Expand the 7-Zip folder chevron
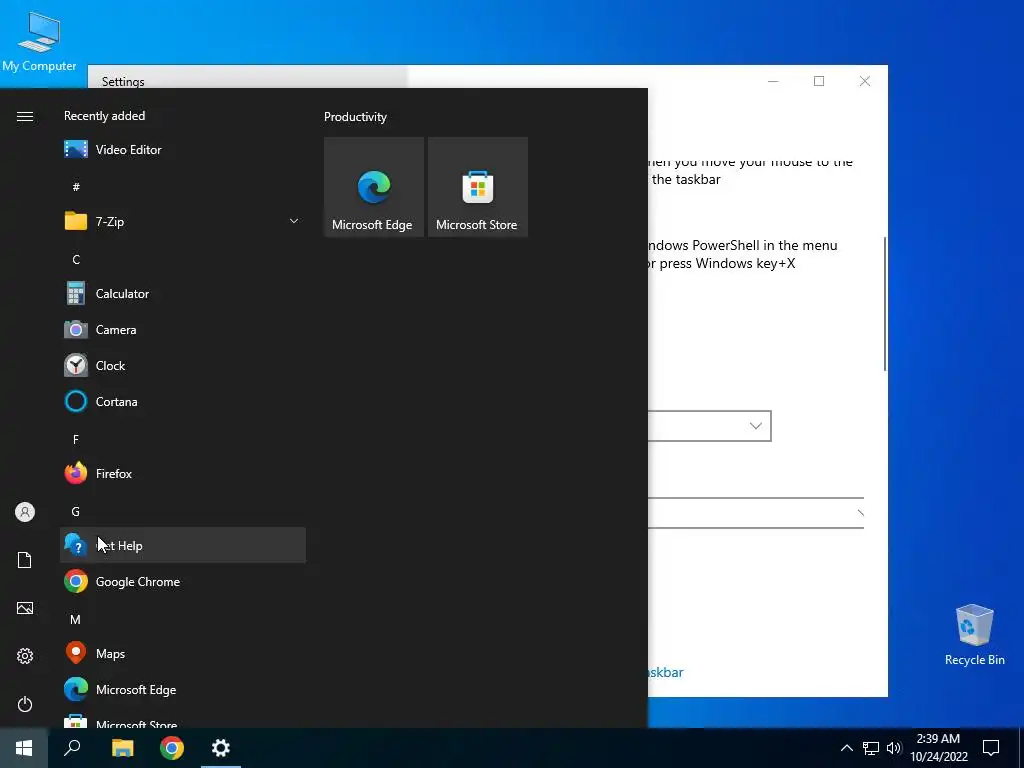The width and height of the screenshot is (1024, 768). [294, 221]
